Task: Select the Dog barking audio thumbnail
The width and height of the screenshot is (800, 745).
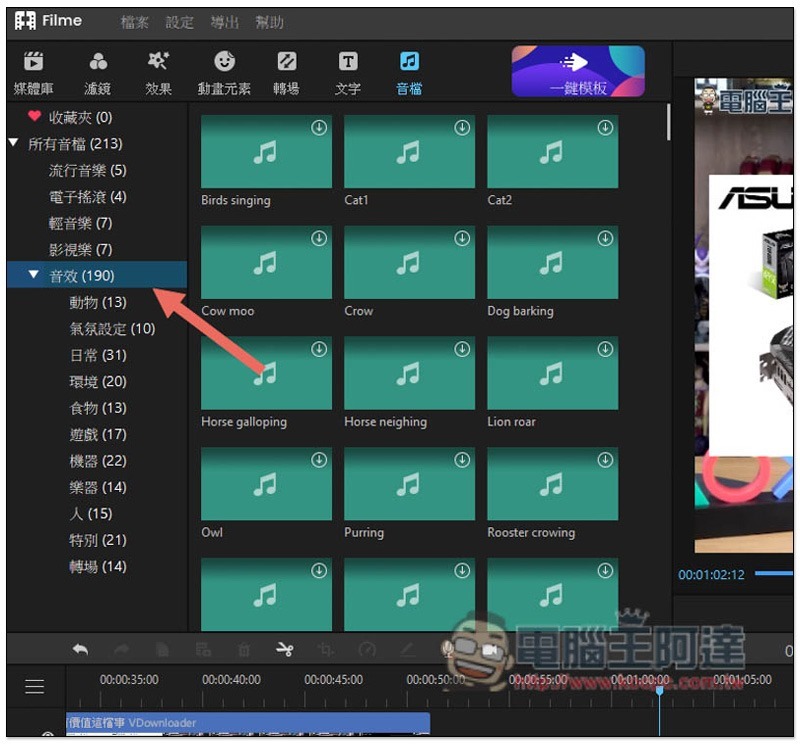Action: (552, 263)
